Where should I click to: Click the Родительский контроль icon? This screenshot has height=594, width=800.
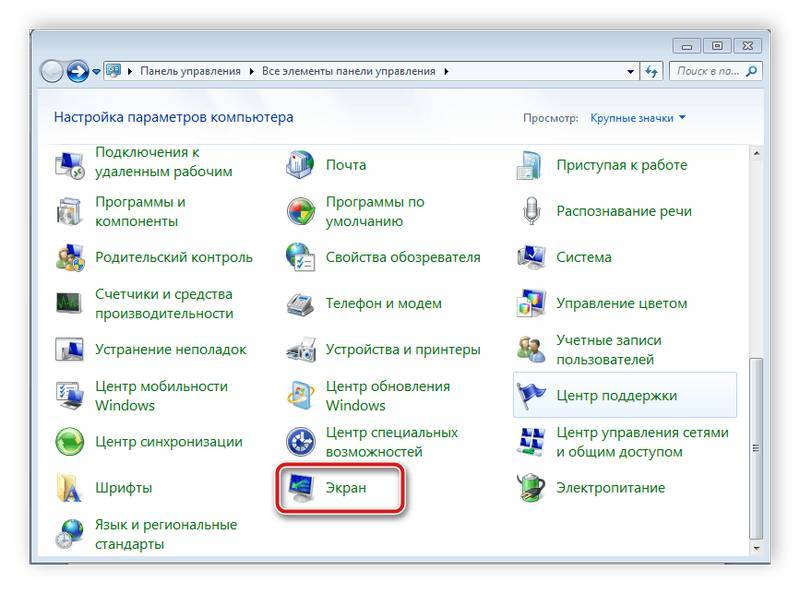click(69, 257)
